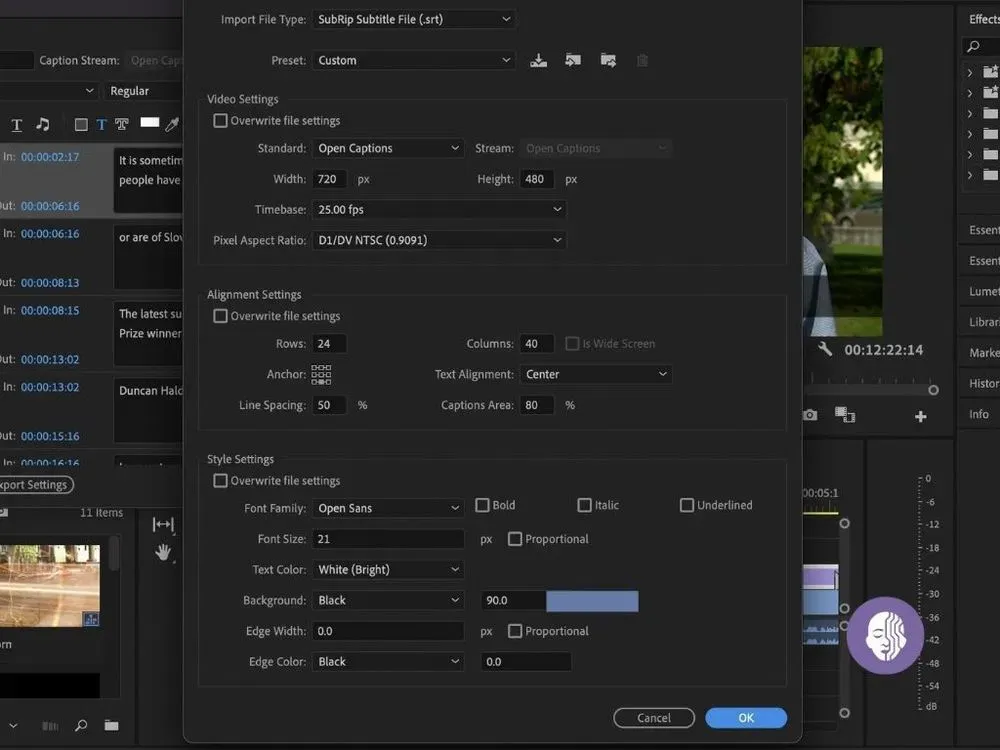
Task: Open settings wrench in Program monitor
Action: coord(825,349)
